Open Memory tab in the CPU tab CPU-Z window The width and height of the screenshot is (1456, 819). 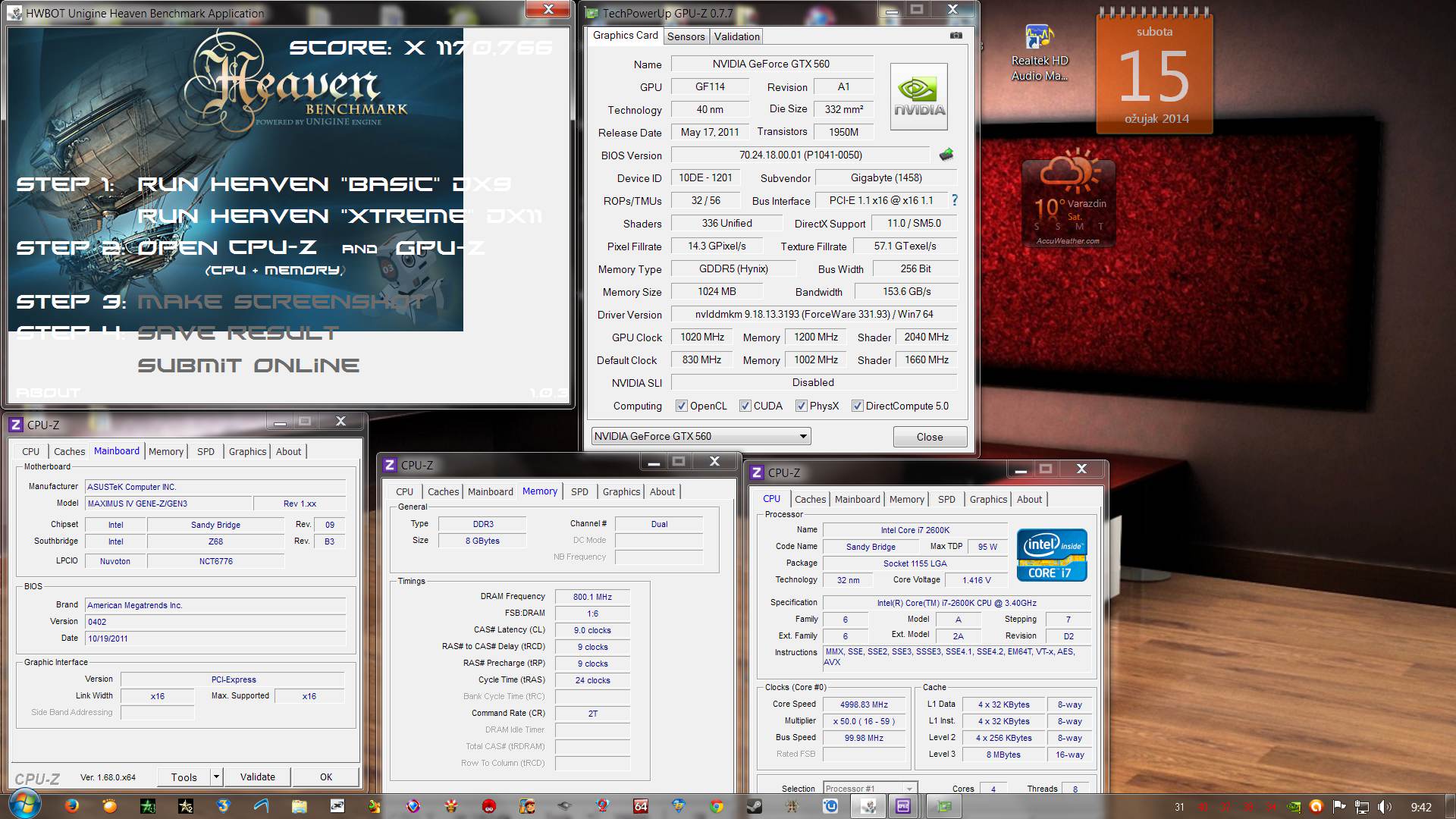906,499
